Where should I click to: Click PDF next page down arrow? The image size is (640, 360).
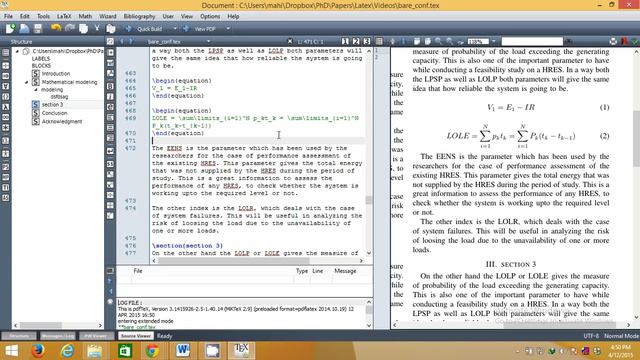click(x=403, y=41)
